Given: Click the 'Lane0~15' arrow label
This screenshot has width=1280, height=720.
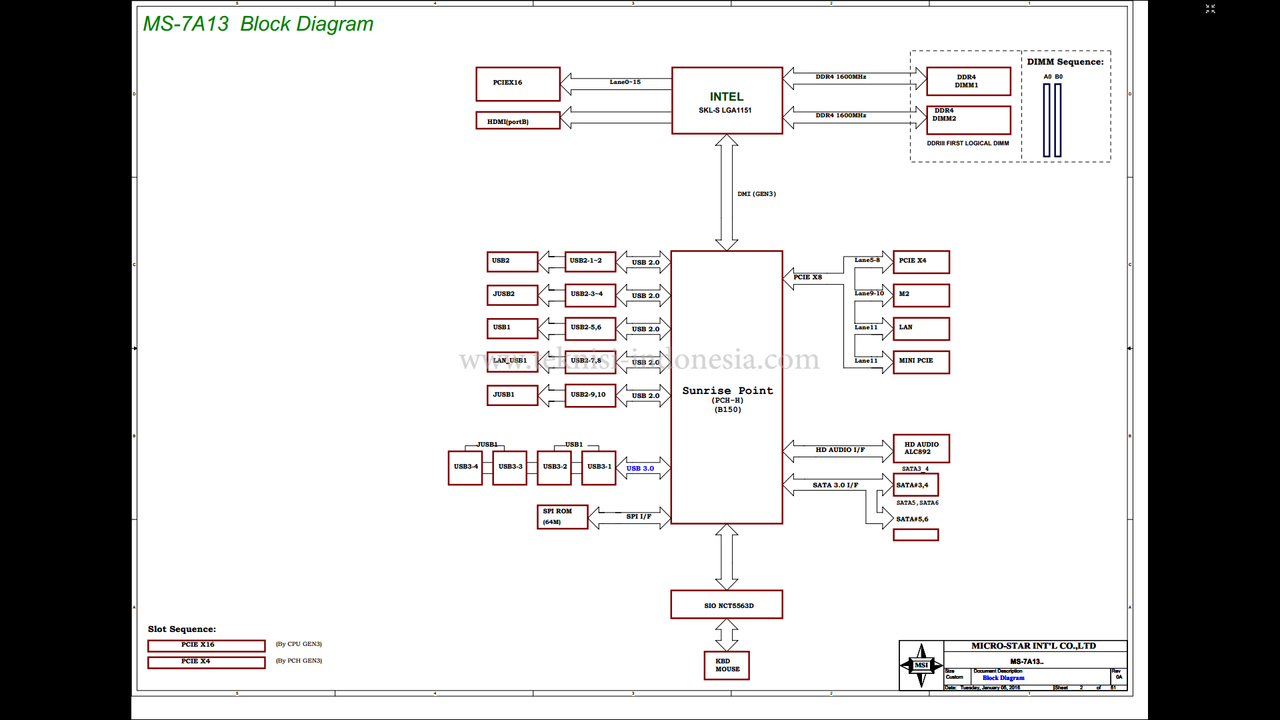Looking at the screenshot, I should (625, 82).
